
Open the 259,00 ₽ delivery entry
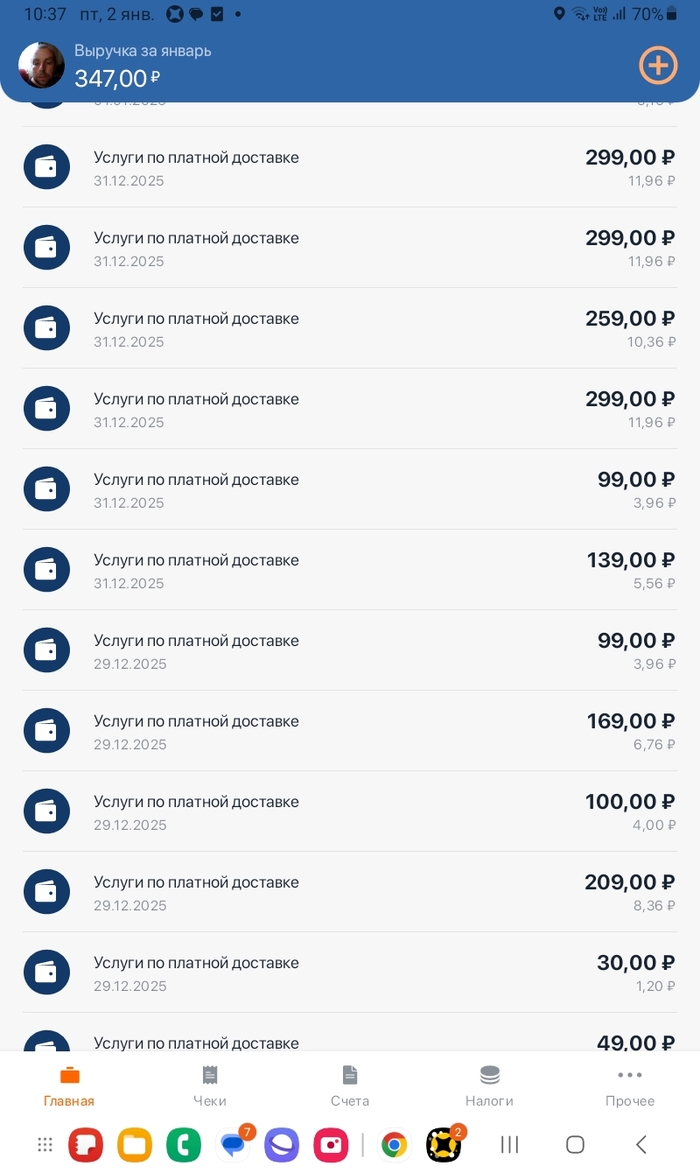click(x=350, y=329)
